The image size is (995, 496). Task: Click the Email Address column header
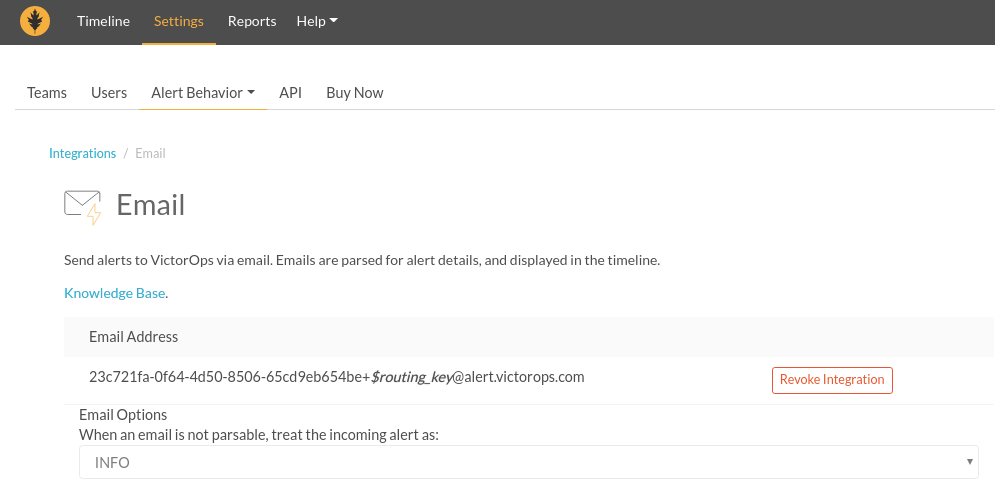(x=133, y=337)
